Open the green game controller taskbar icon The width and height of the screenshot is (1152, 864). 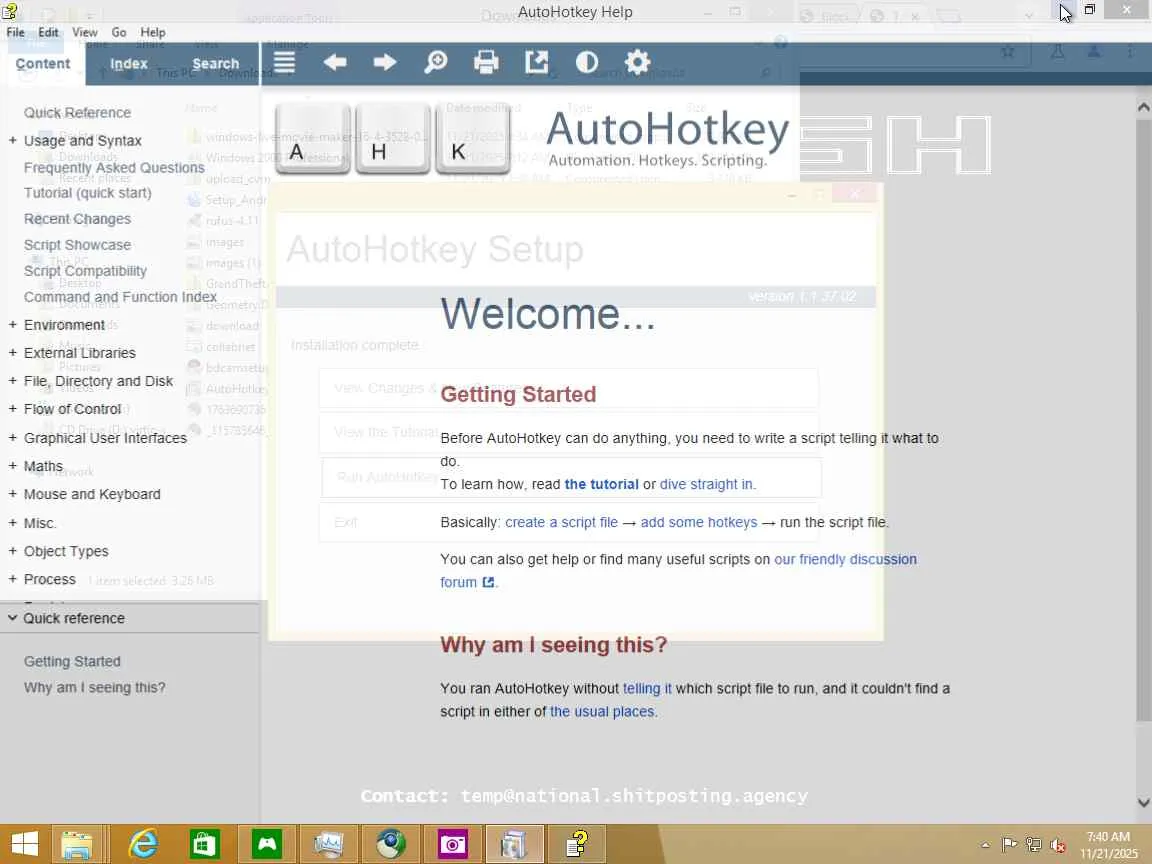pos(267,844)
